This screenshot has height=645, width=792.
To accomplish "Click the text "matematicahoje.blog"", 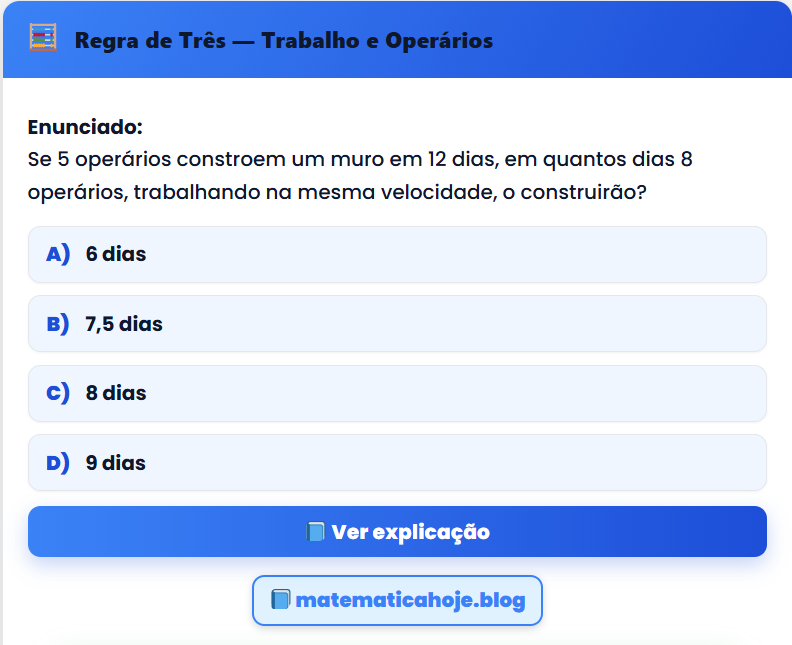I will coord(410,600).
